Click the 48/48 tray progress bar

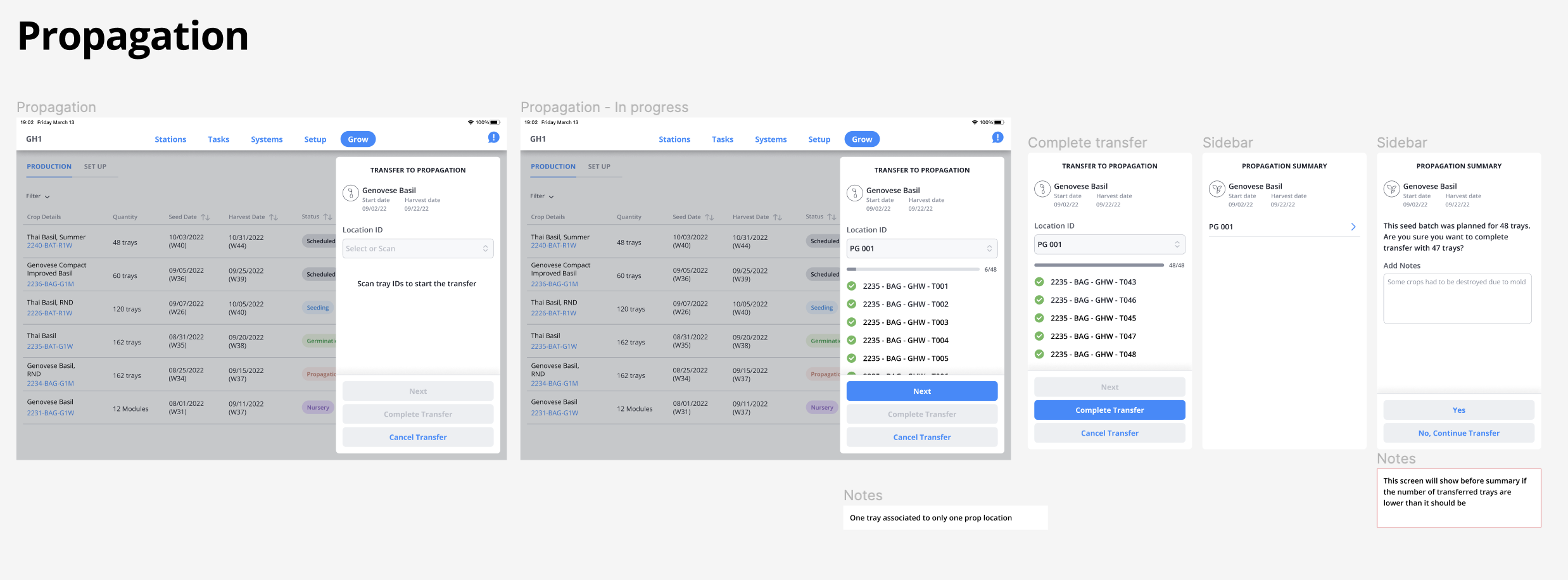coord(1099,265)
